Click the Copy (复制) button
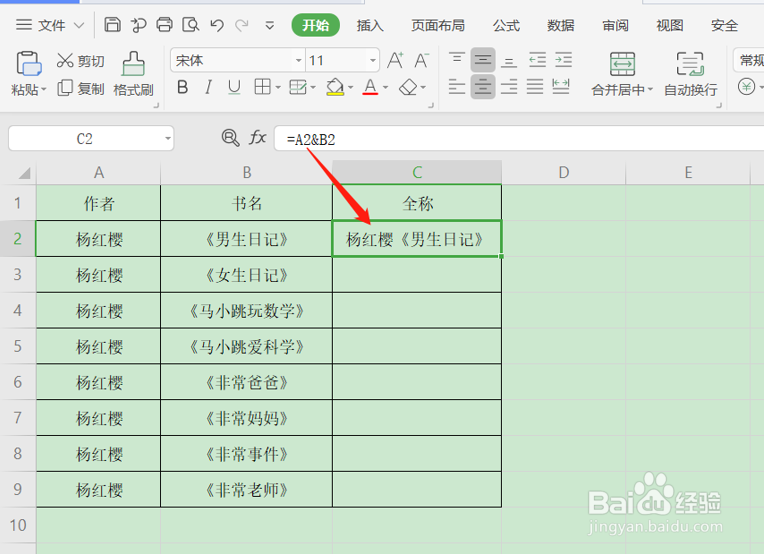This screenshot has width=766, height=554. (x=81, y=88)
